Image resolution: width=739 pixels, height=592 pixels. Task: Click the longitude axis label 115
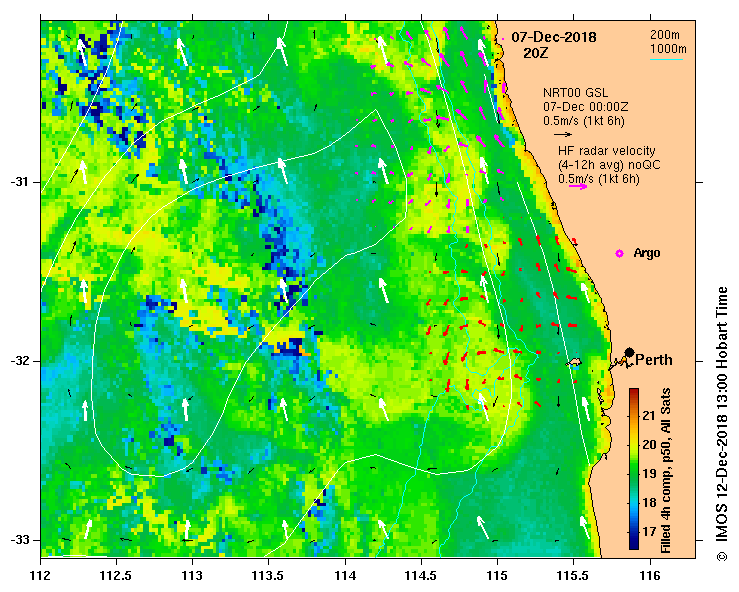pos(498,576)
